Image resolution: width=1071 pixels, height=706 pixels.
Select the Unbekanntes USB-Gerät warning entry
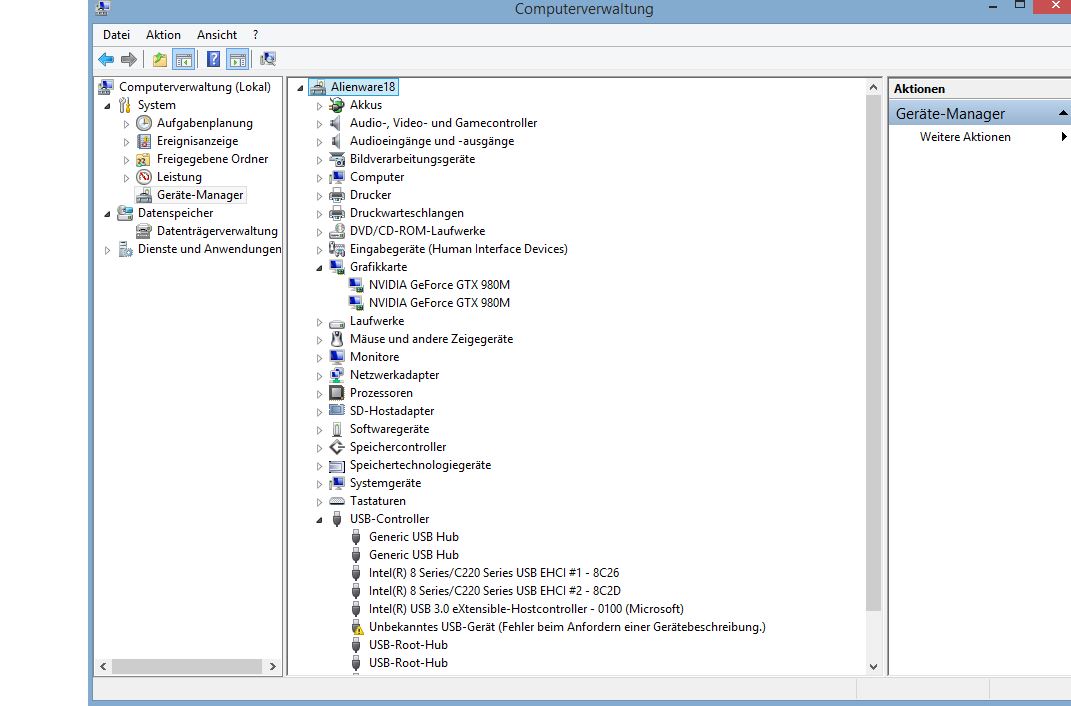click(566, 627)
